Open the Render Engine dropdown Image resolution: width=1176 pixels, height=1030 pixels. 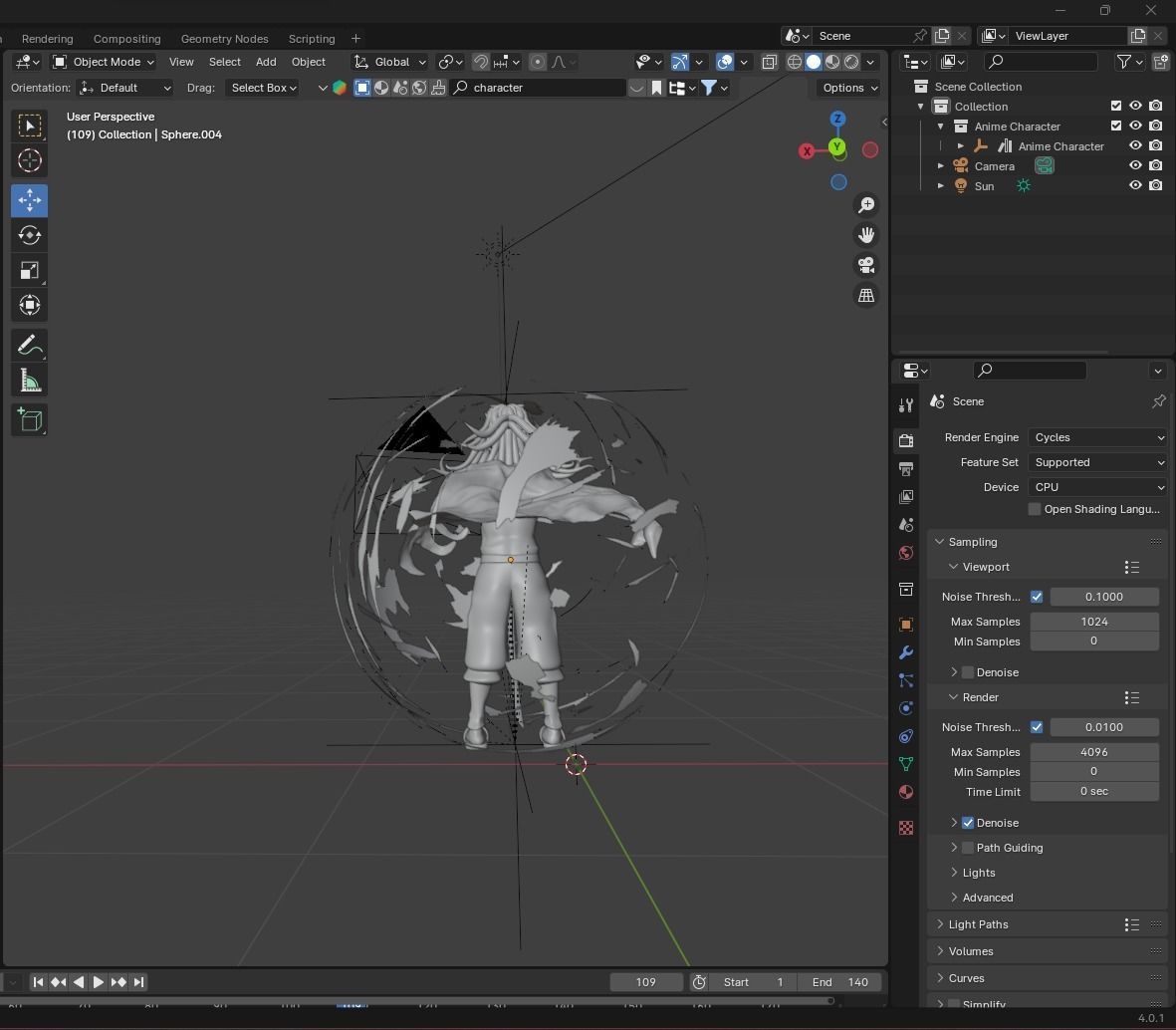pos(1098,437)
